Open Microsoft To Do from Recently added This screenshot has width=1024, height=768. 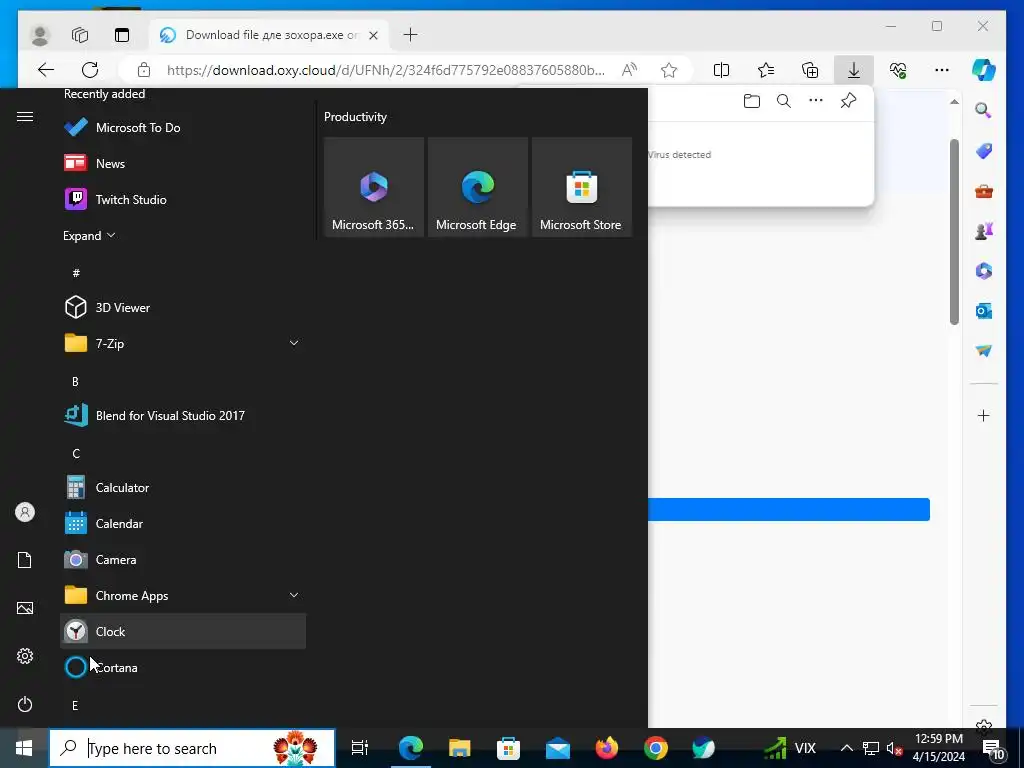pyautogui.click(x=183, y=127)
